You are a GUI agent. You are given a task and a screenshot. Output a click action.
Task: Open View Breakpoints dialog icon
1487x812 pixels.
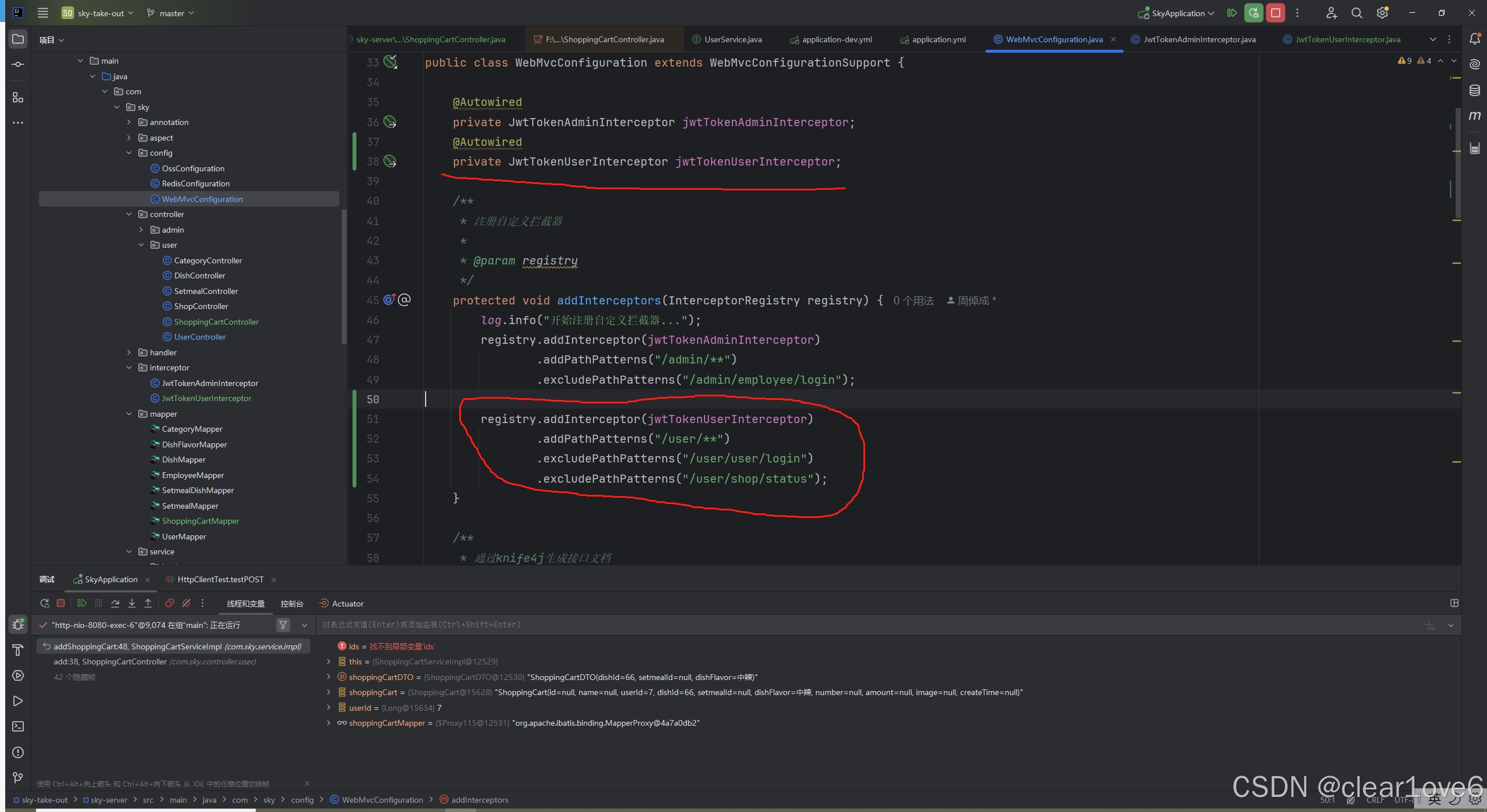170,603
